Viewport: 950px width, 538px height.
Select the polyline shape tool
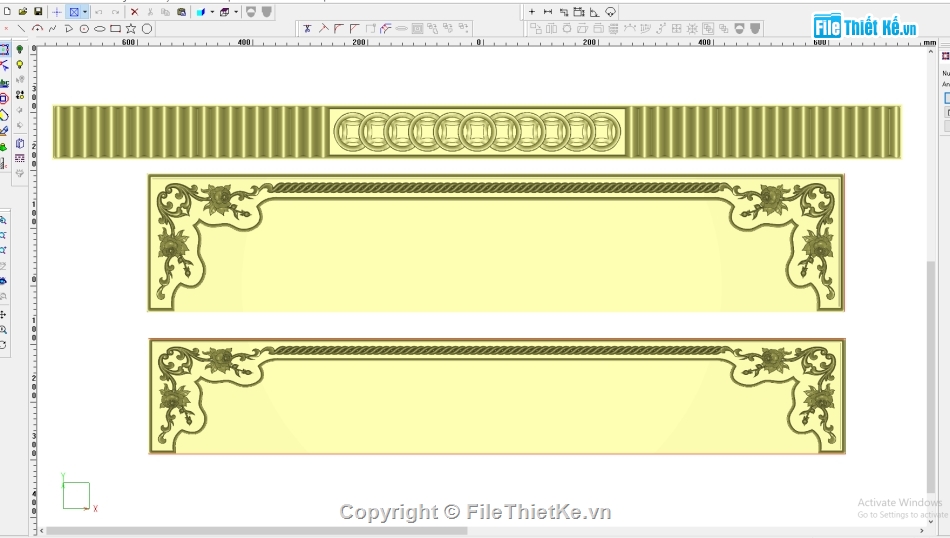point(68,28)
